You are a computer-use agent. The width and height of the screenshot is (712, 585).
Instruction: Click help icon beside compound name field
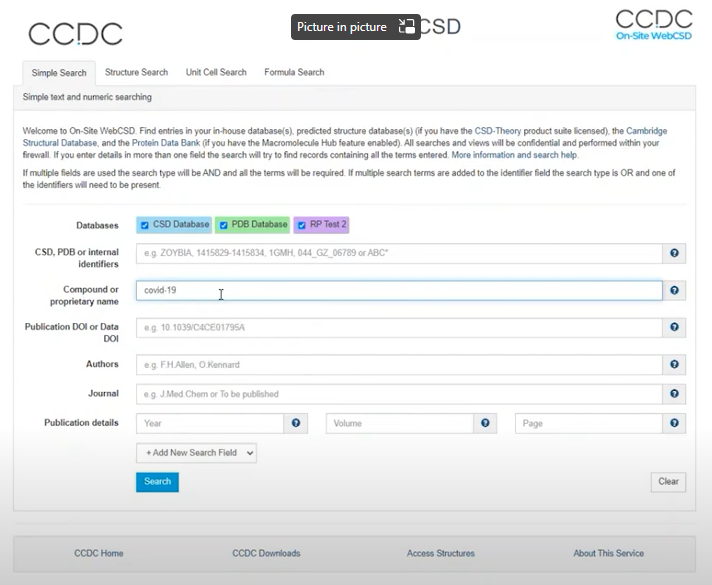coord(675,291)
